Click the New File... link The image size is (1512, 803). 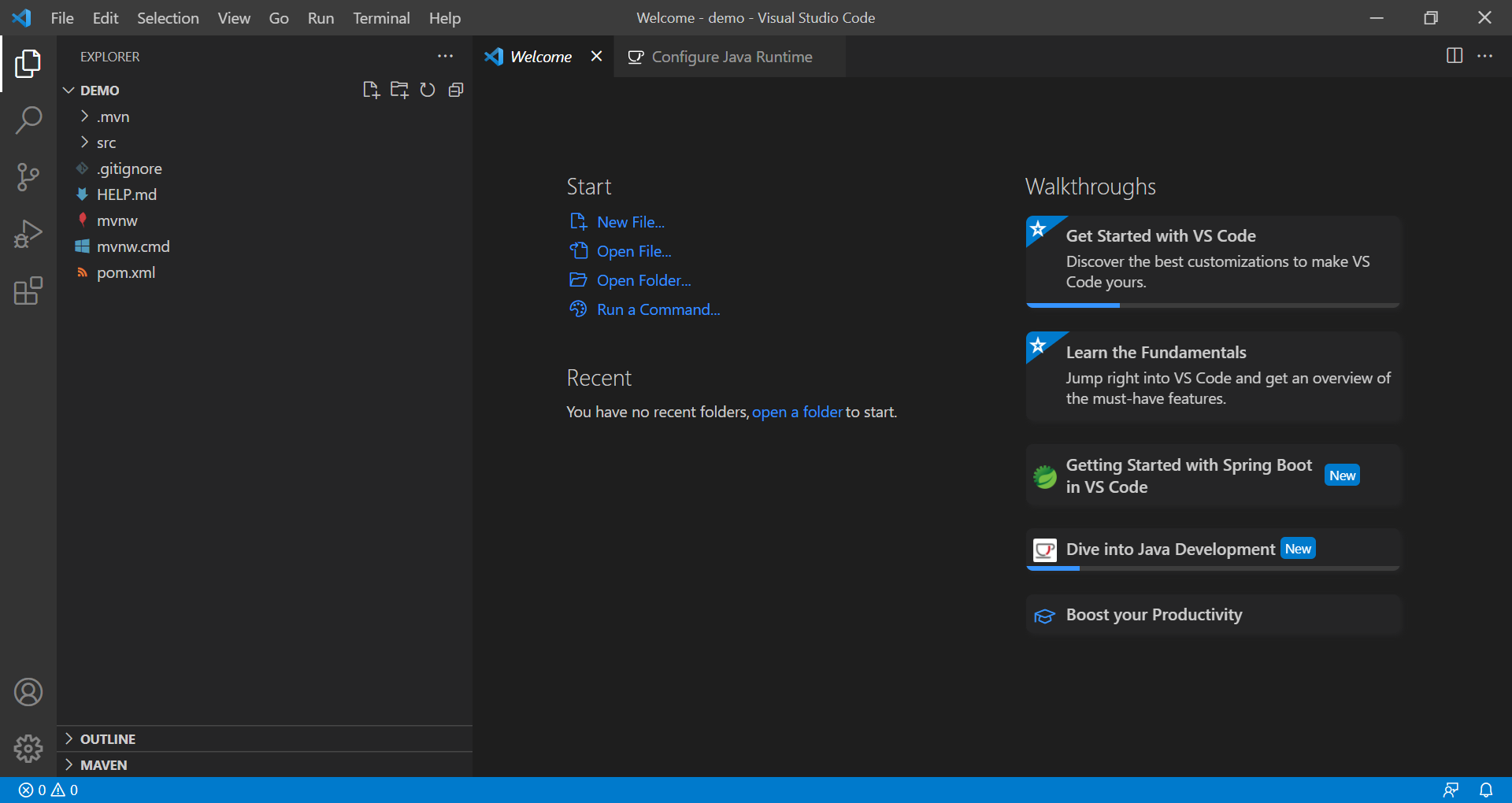tap(631, 222)
